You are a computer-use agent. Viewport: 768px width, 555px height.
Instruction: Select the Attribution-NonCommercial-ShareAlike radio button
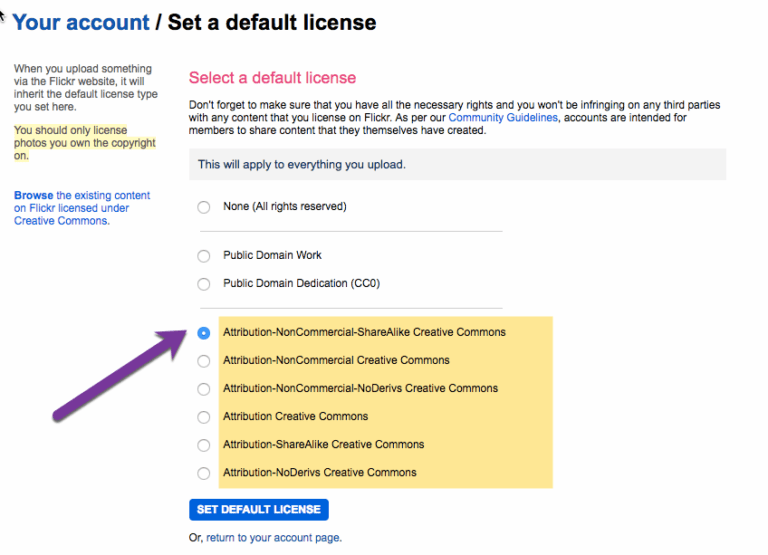click(x=204, y=333)
